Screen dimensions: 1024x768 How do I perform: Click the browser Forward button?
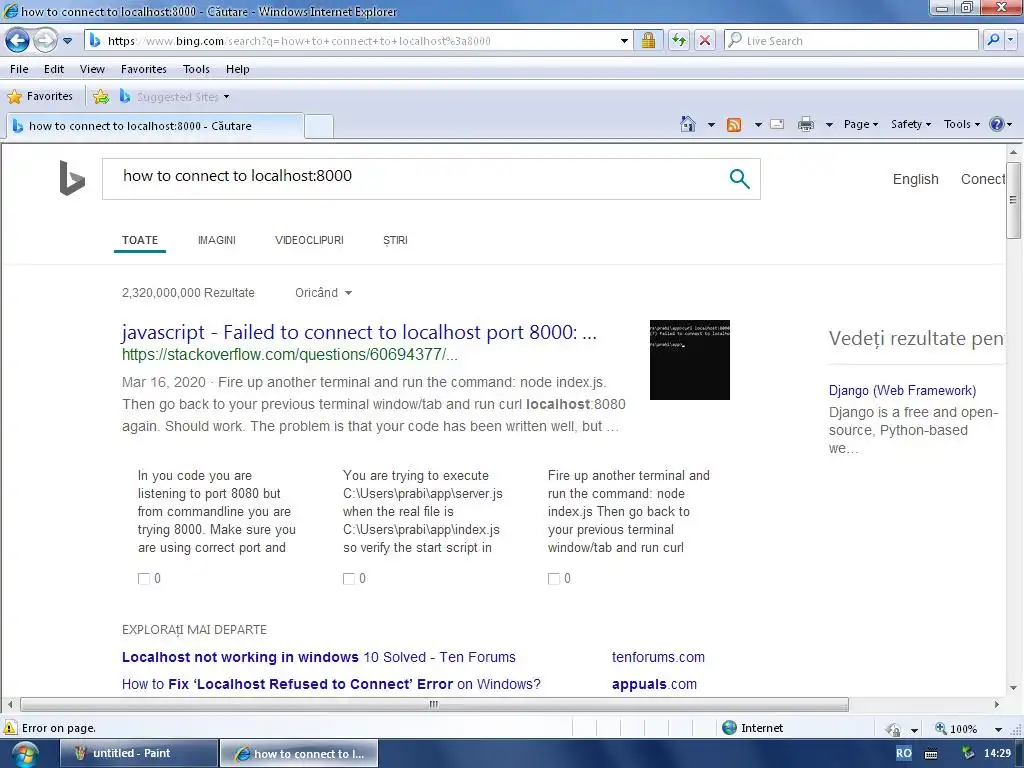(x=45, y=40)
